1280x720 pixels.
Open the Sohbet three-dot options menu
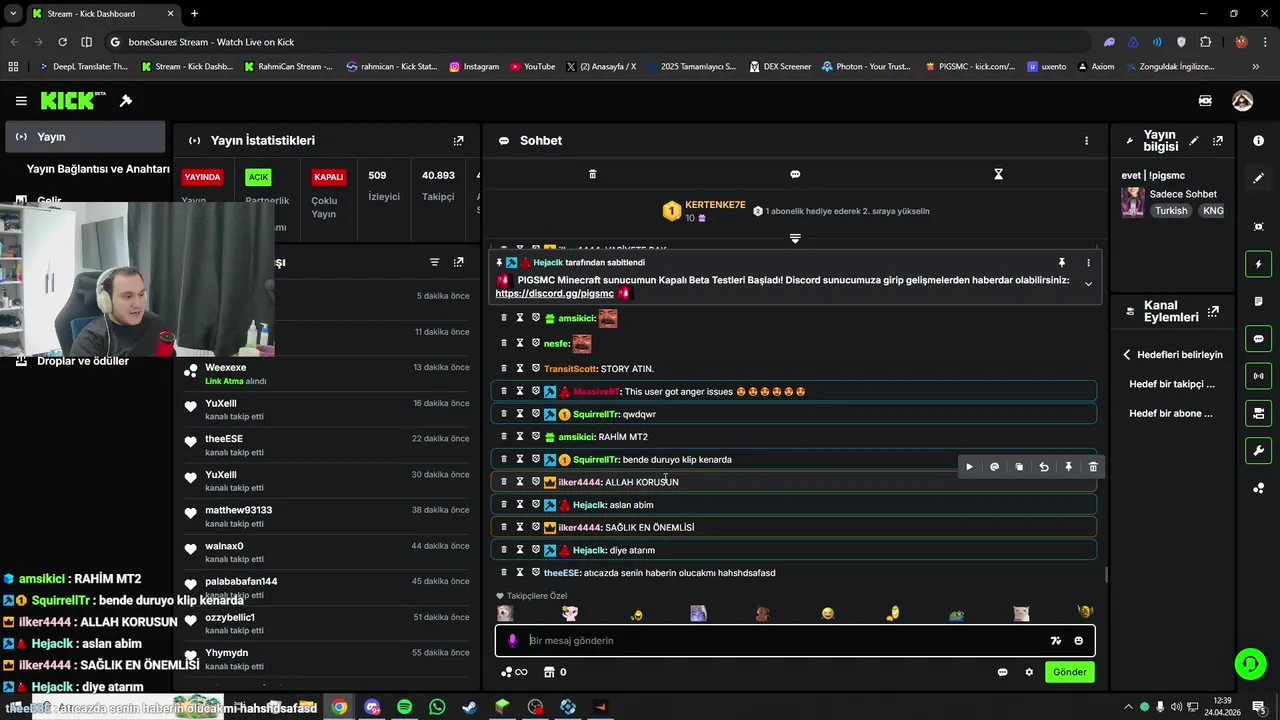(x=1086, y=141)
